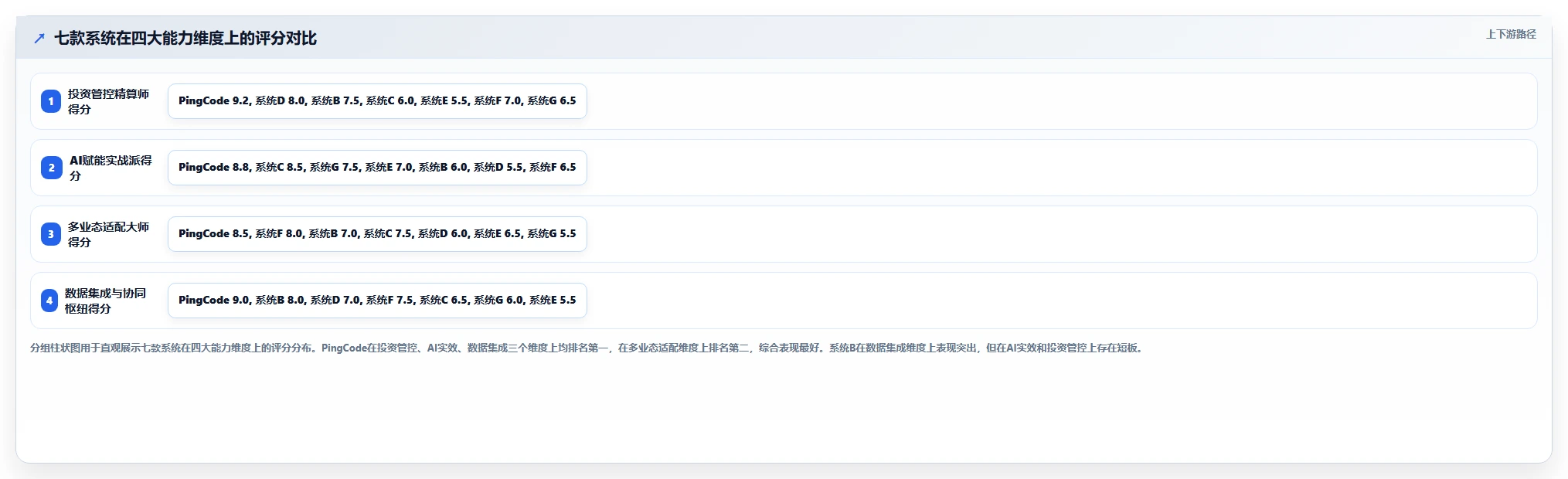
Task: Click the arrow icon beside the title
Action: click(39, 38)
